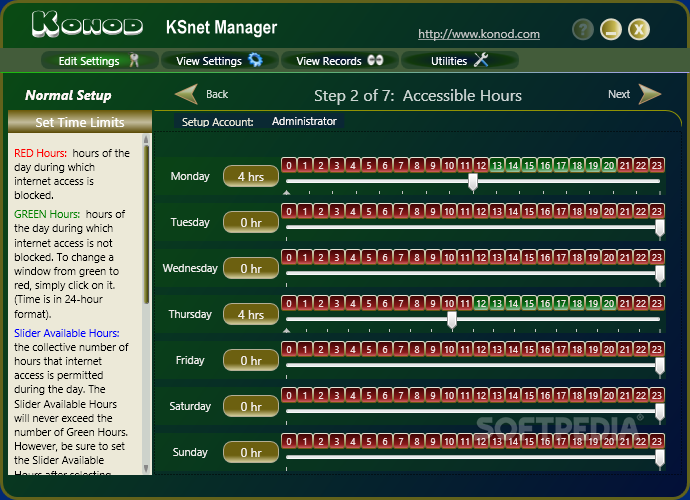Click the Thursday slider handle
Screen dimensions: 690x500
452,320
